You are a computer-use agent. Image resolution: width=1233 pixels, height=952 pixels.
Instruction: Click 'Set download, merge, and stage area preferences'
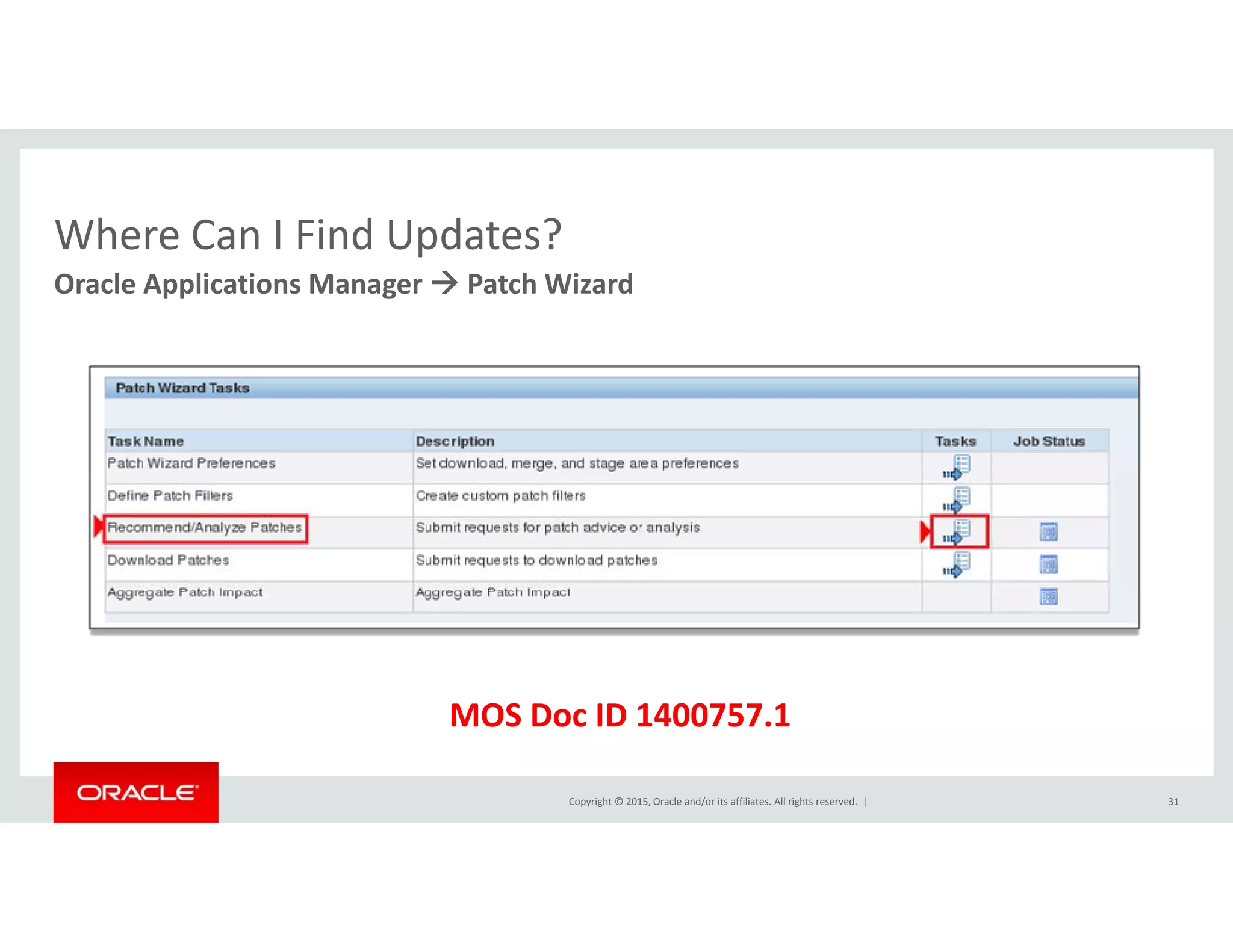pos(577,463)
